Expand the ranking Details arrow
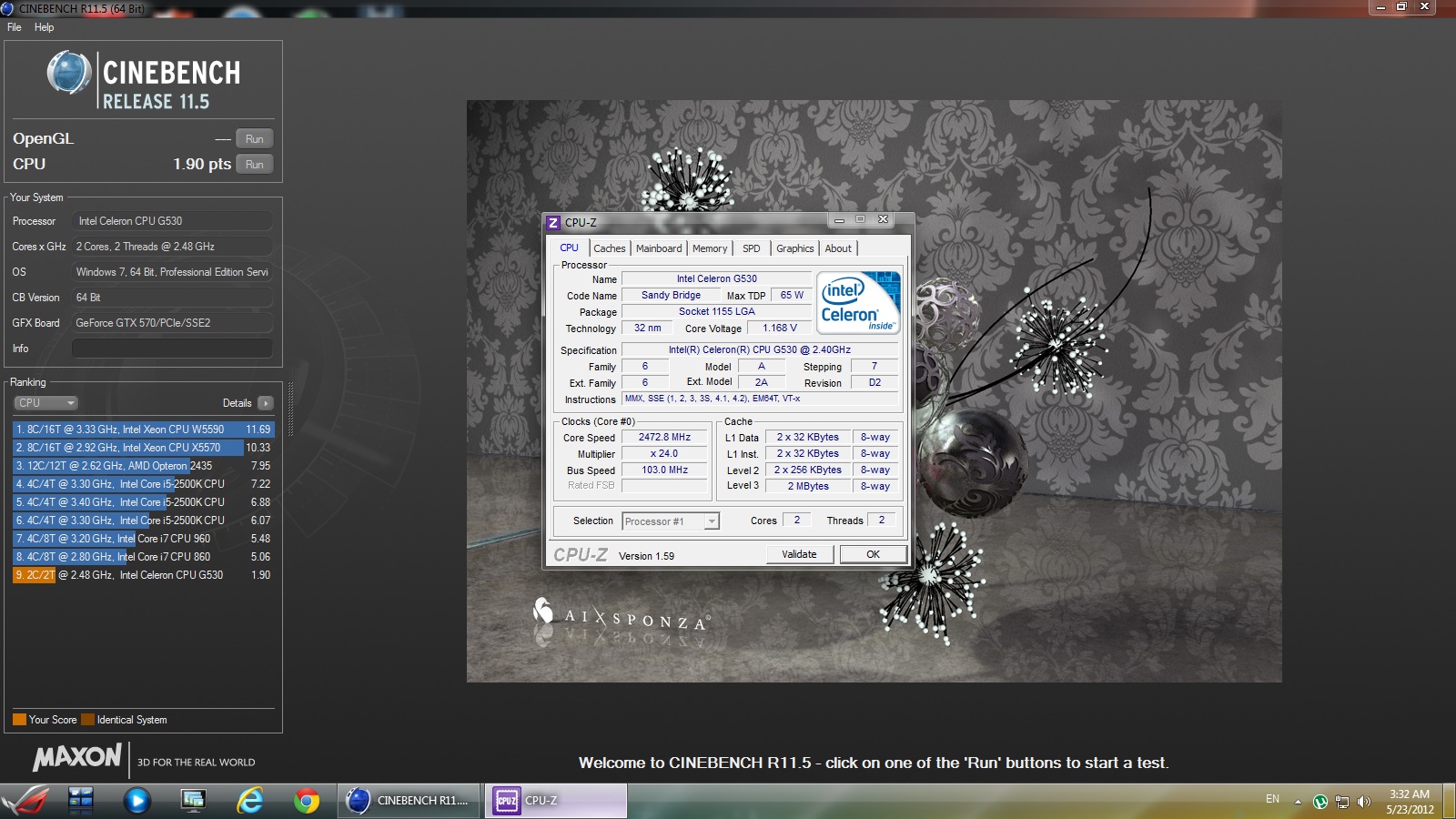Image resolution: width=1456 pixels, height=819 pixels. coord(266,403)
